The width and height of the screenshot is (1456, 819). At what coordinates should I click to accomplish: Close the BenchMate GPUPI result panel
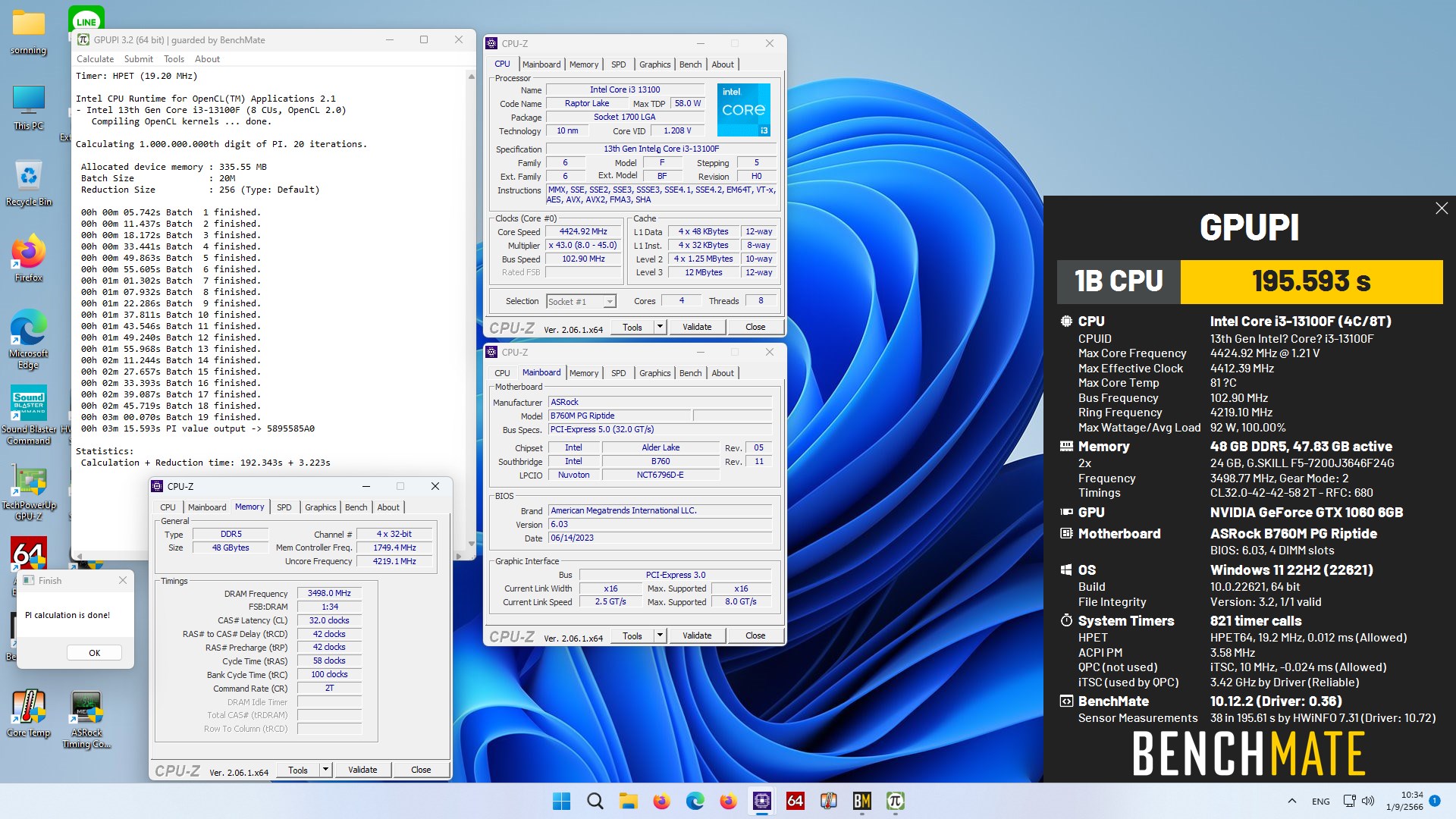pos(1442,208)
